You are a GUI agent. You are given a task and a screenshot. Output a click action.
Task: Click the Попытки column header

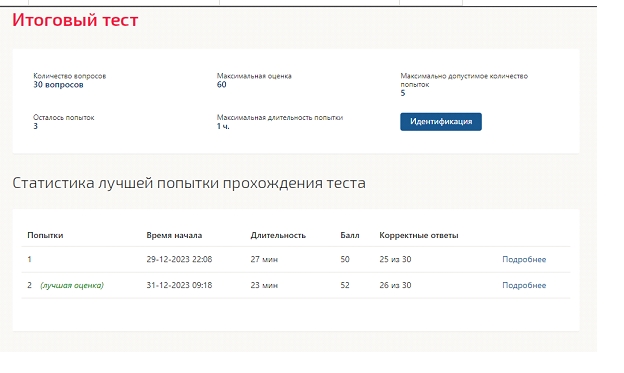click(x=45, y=235)
